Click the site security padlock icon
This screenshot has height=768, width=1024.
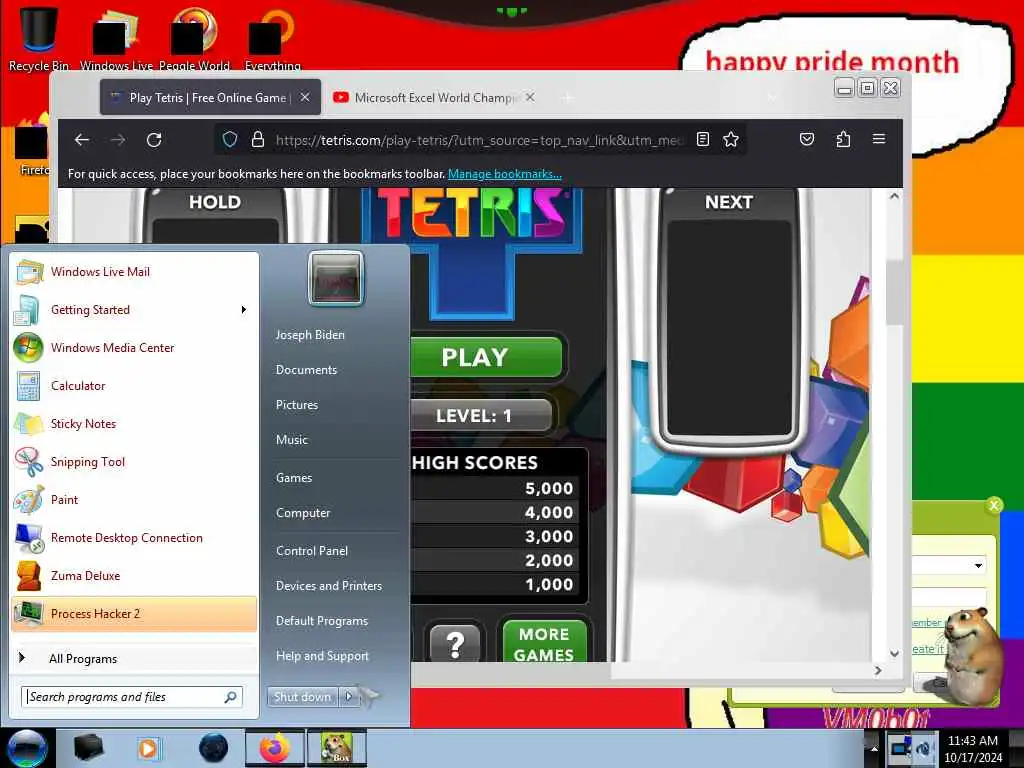click(x=258, y=139)
